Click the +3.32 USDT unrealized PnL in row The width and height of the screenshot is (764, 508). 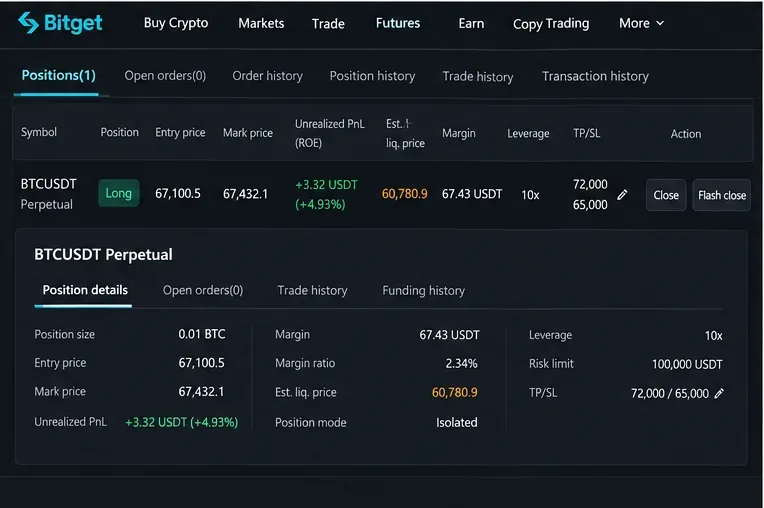pos(326,185)
